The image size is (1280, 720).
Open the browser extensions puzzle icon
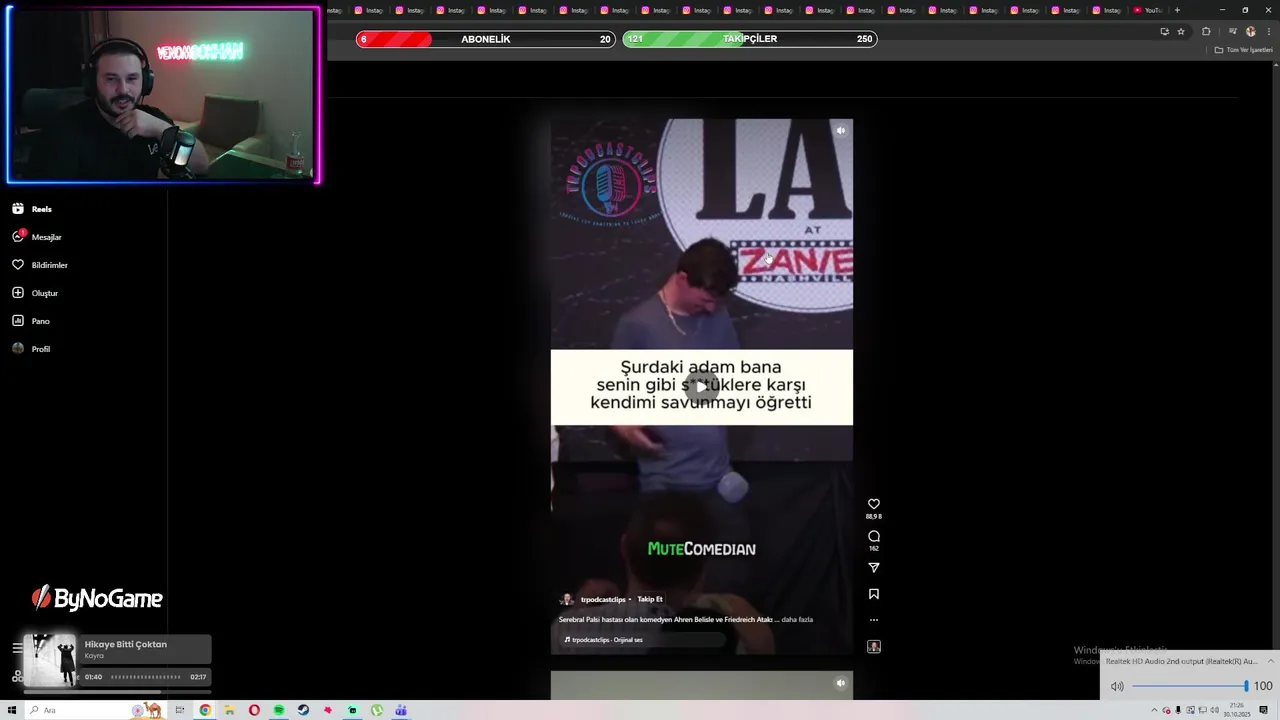click(1206, 31)
